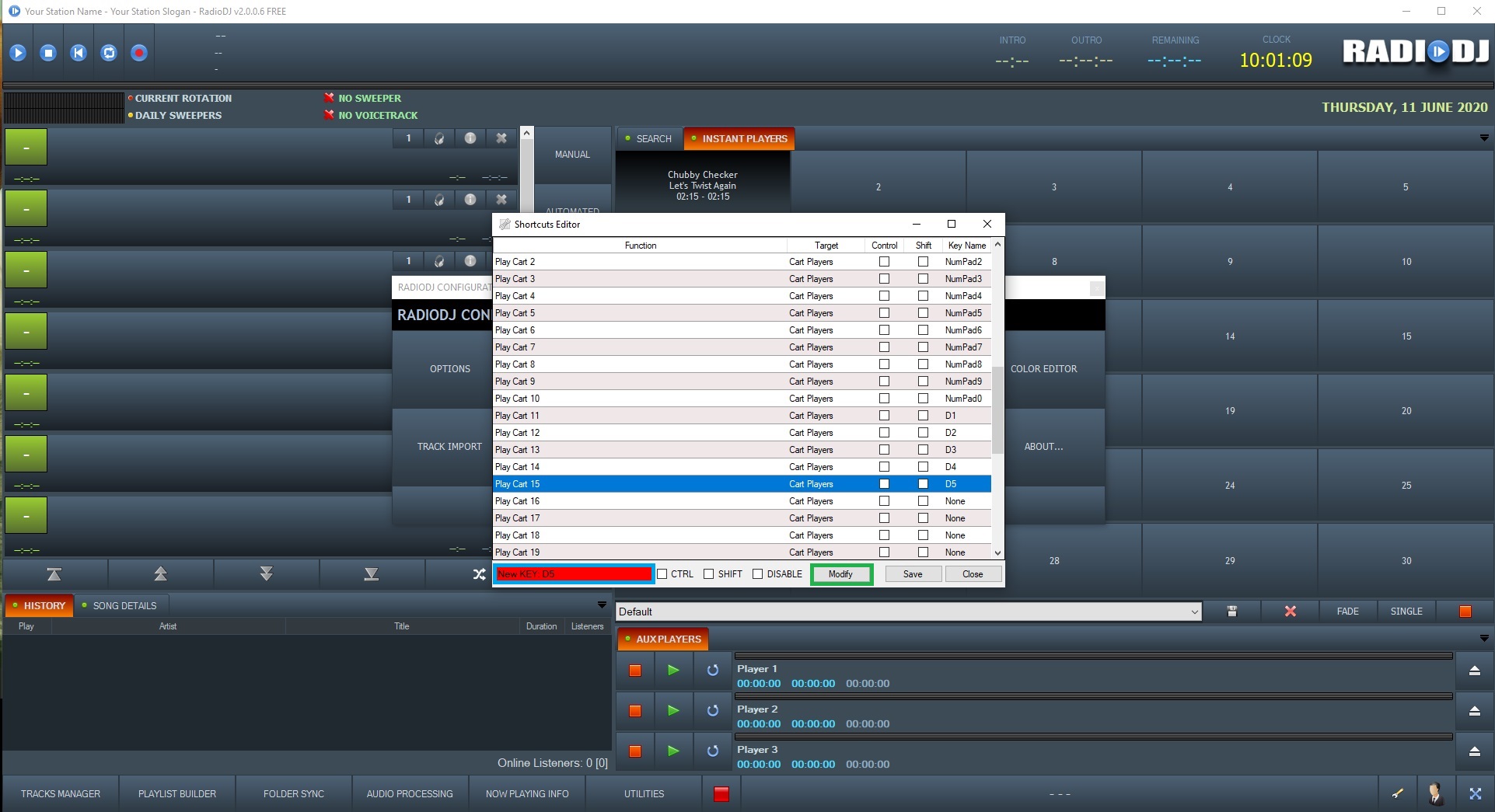Image resolution: width=1495 pixels, height=812 pixels.
Task: Enable the CTRL checkbox in Shortcuts Editor
Action: 662,574
